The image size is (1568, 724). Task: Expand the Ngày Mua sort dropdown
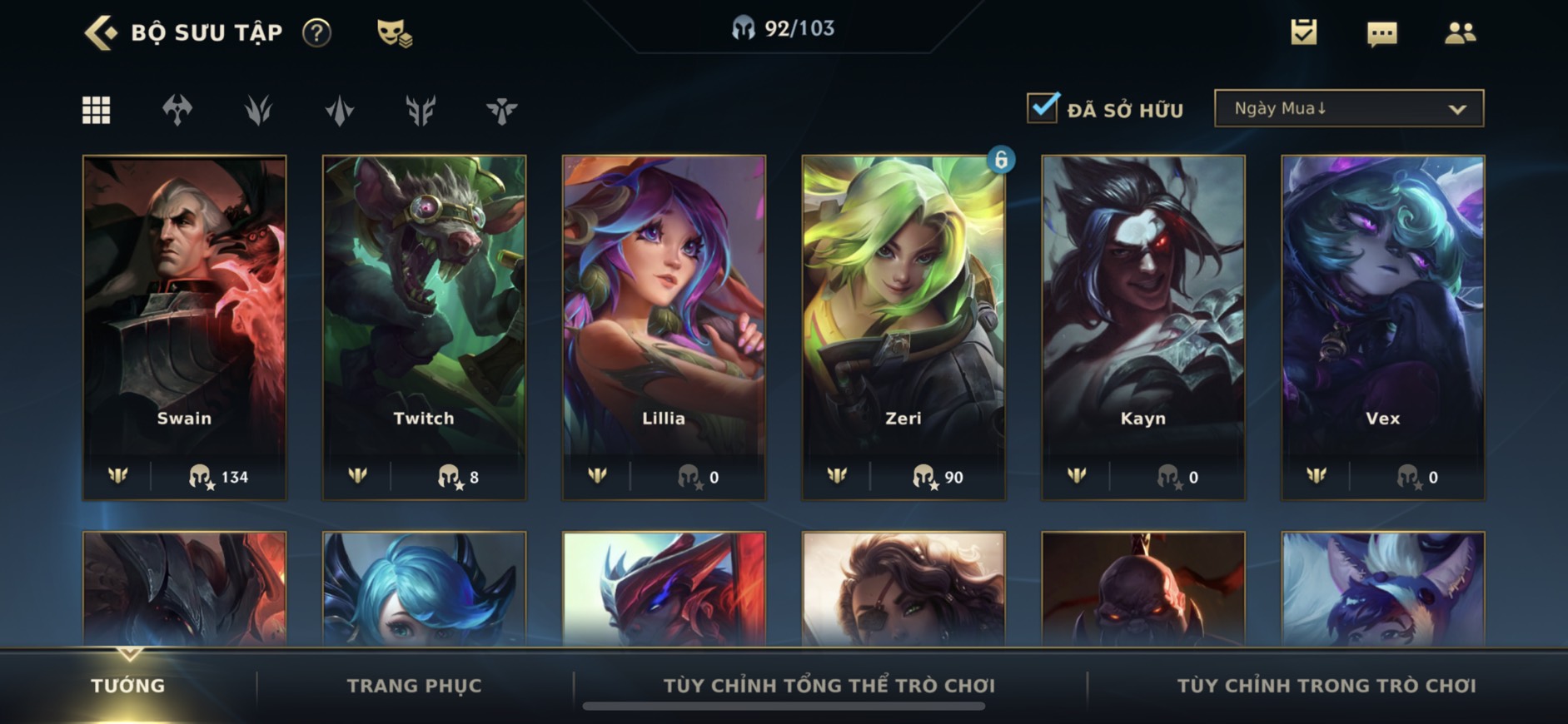pos(1349,108)
